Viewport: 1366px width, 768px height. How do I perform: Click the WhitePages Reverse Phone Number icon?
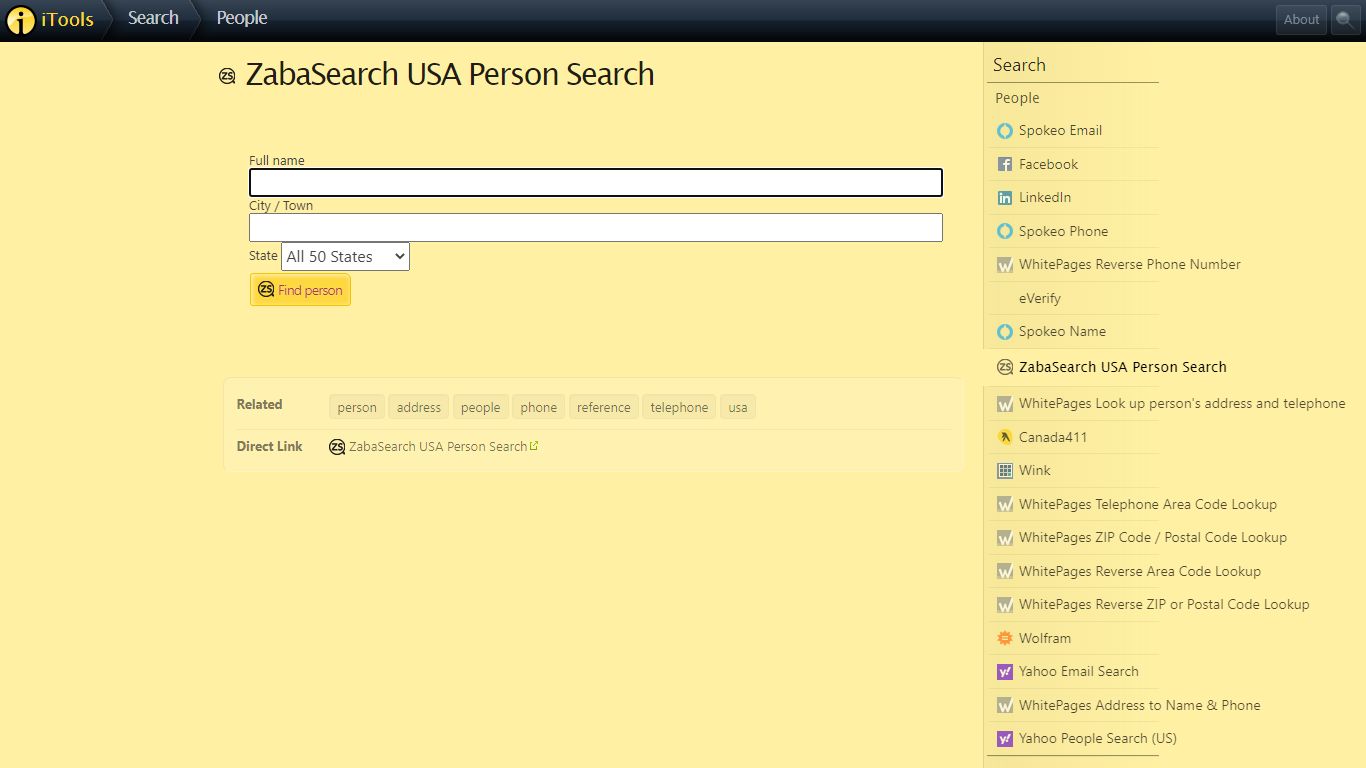1005,265
